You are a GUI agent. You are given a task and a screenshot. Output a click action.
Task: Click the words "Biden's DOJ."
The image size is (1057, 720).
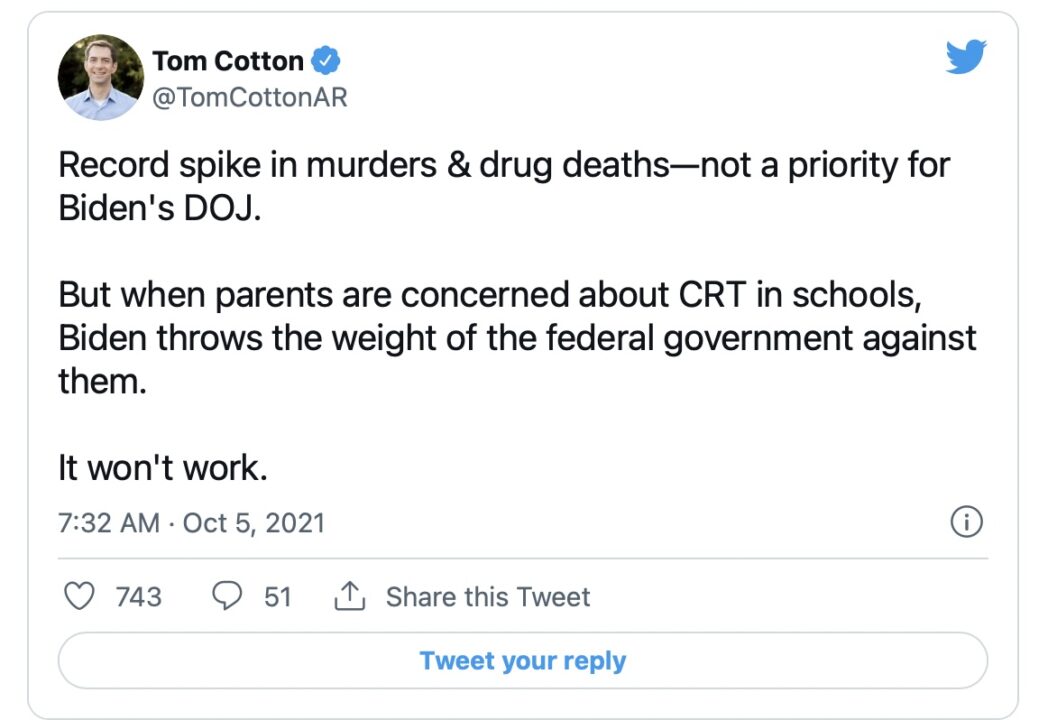coord(159,211)
